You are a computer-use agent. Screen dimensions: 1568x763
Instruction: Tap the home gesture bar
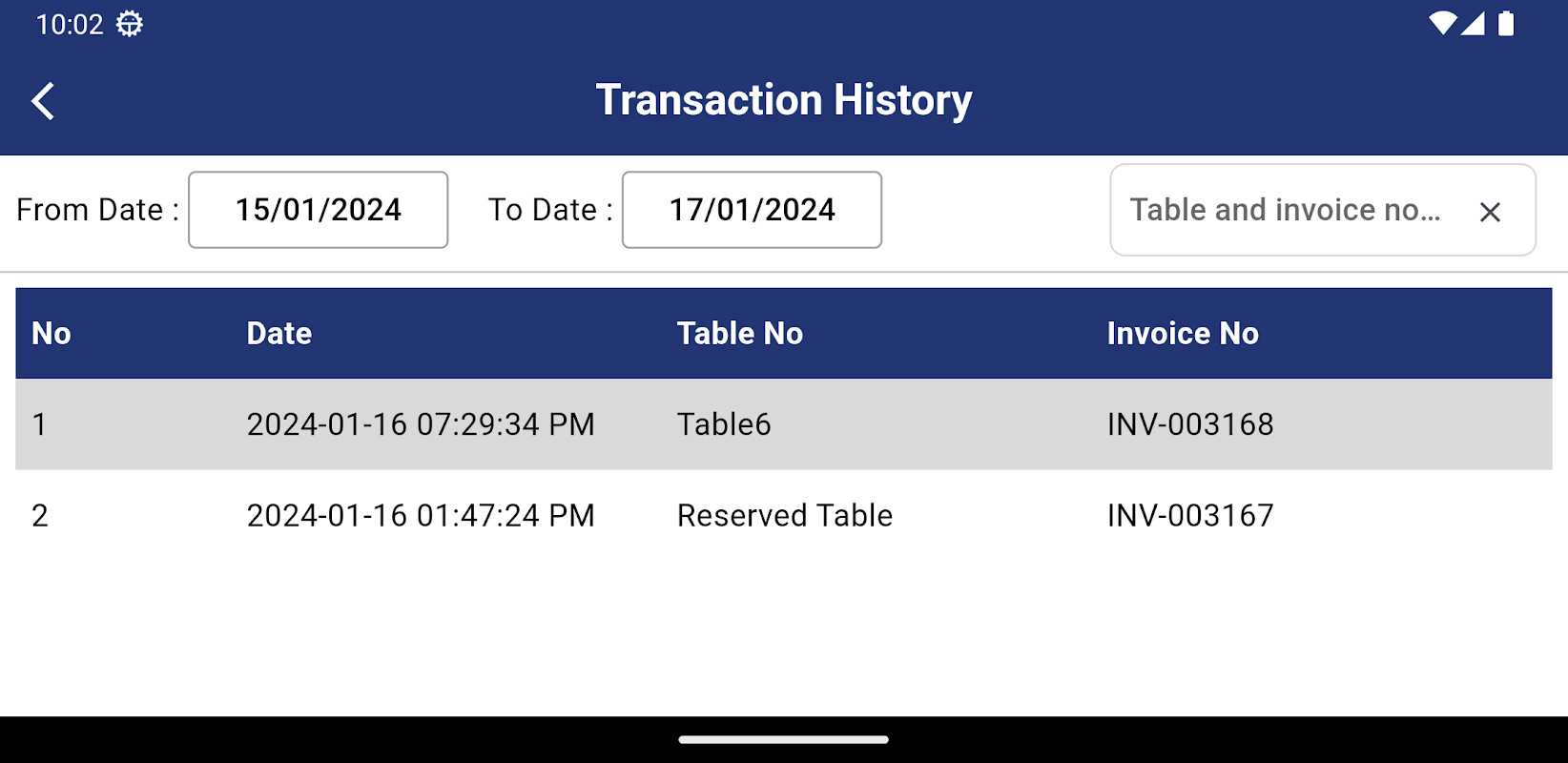[x=784, y=739]
